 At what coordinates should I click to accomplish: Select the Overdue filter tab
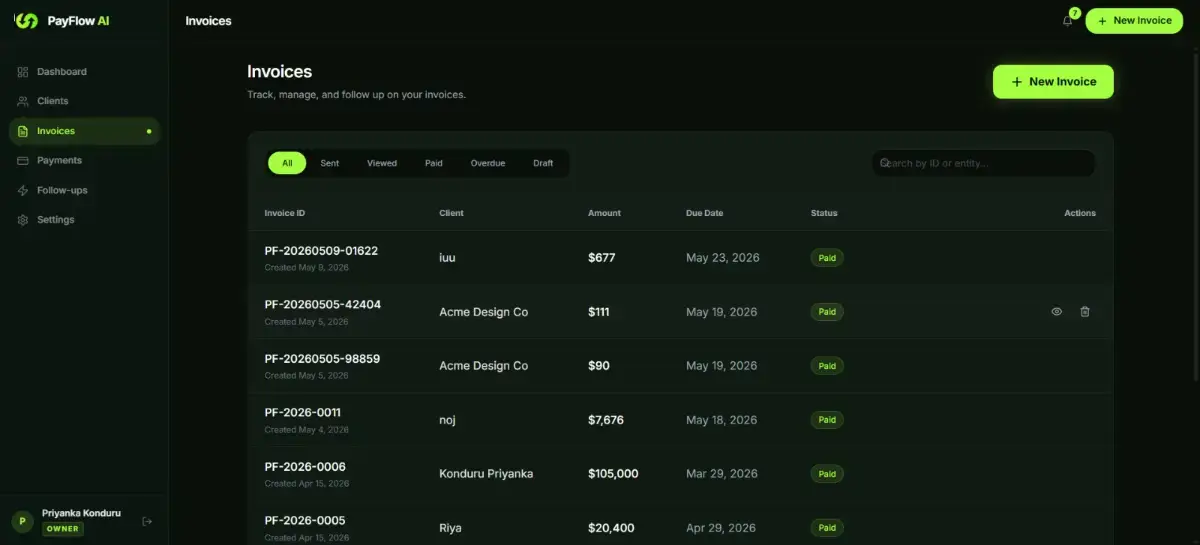488,163
